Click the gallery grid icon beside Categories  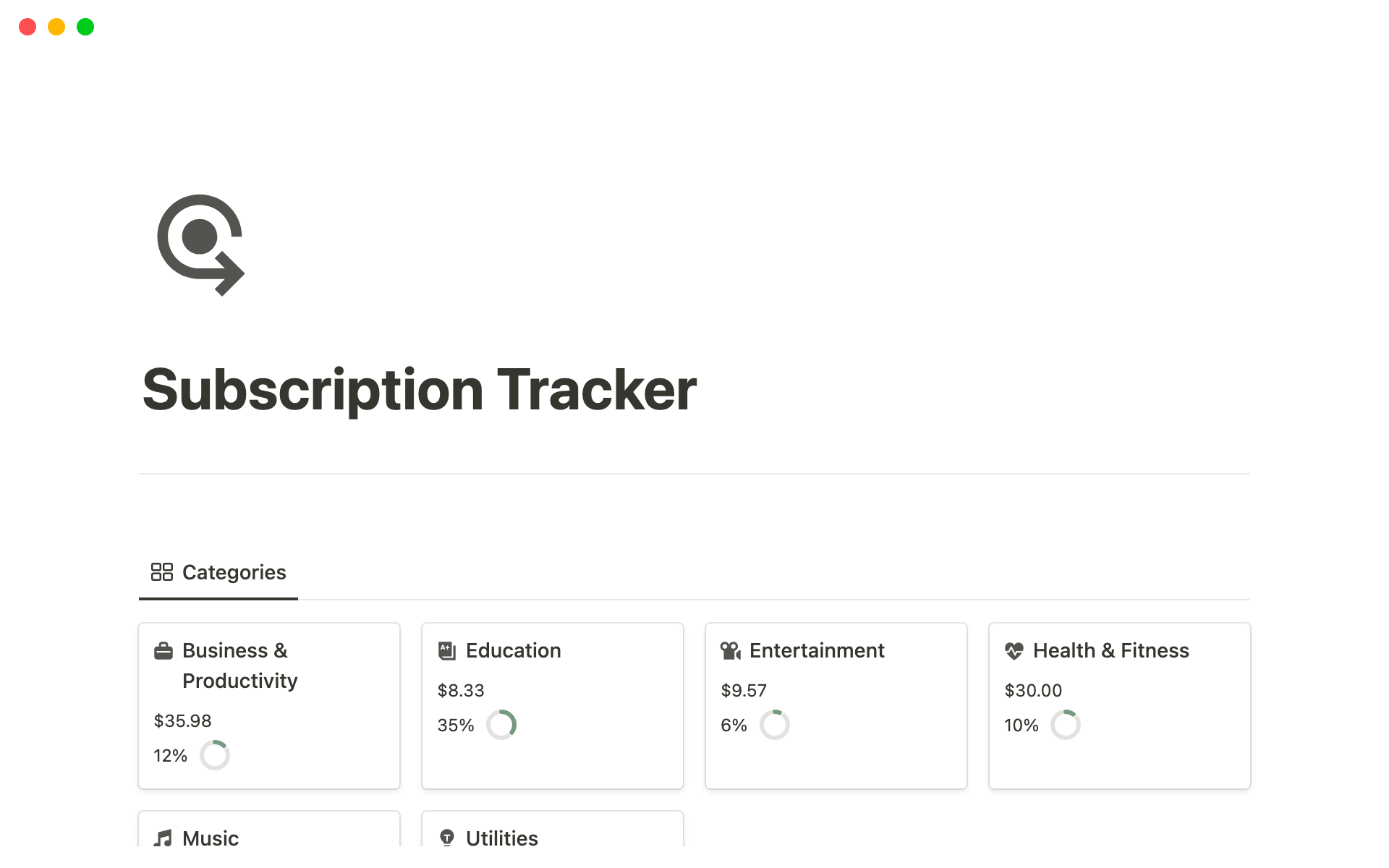(x=161, y=572)
